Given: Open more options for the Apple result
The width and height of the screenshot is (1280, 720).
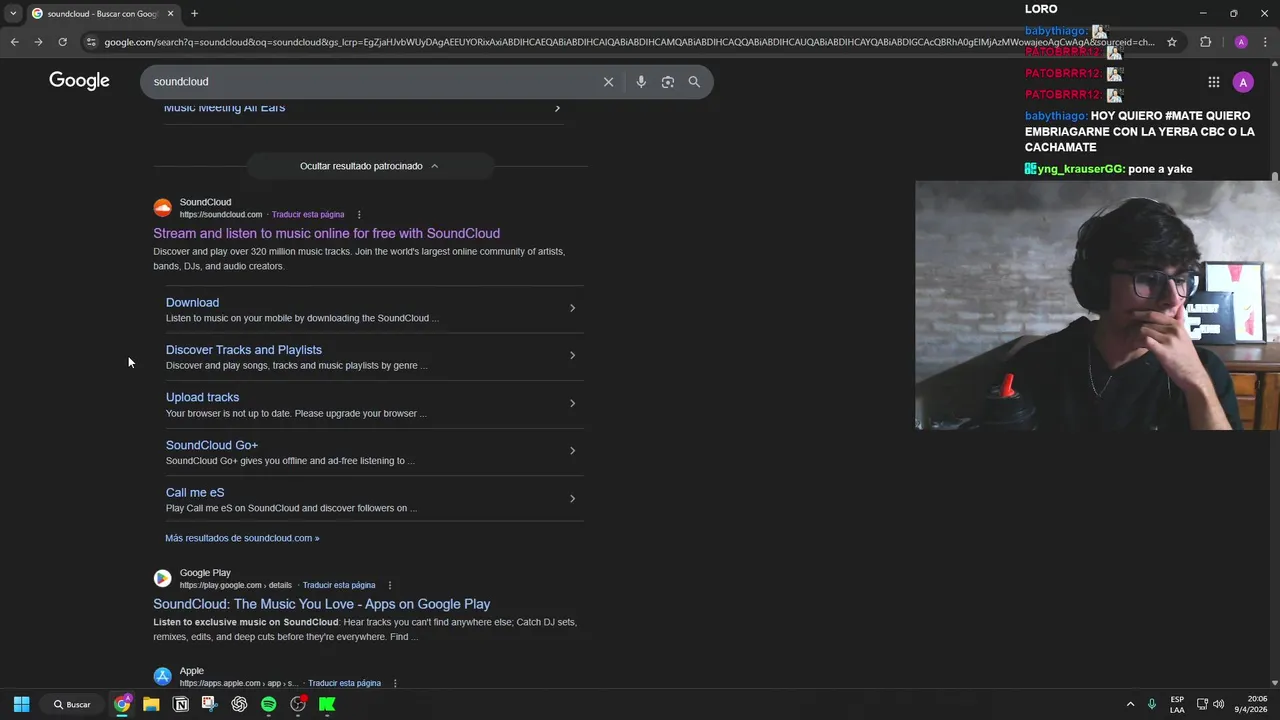Looking at the screenshot, I should (395, 683).
